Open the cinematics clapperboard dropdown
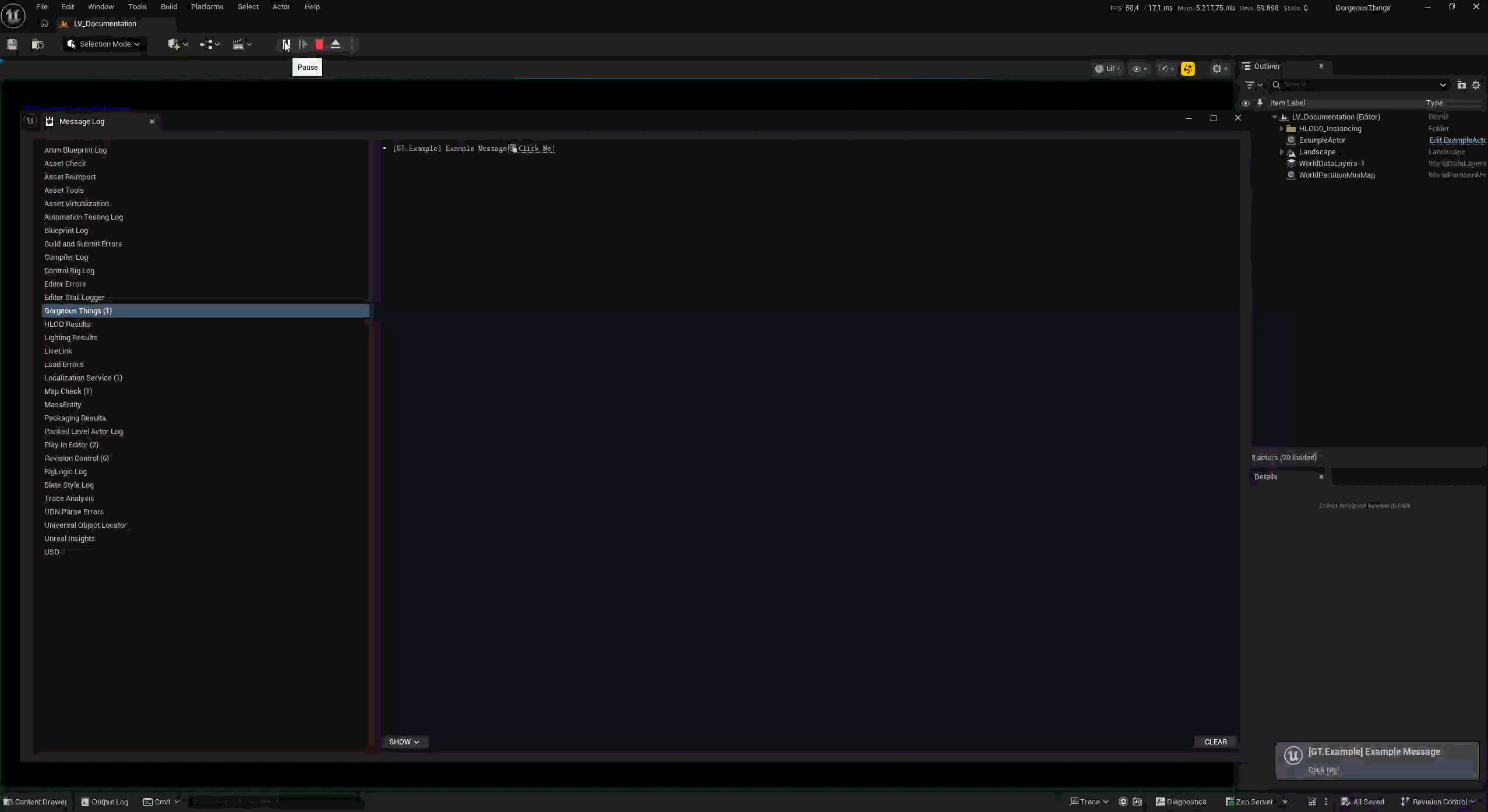 (x=242, y=44)
